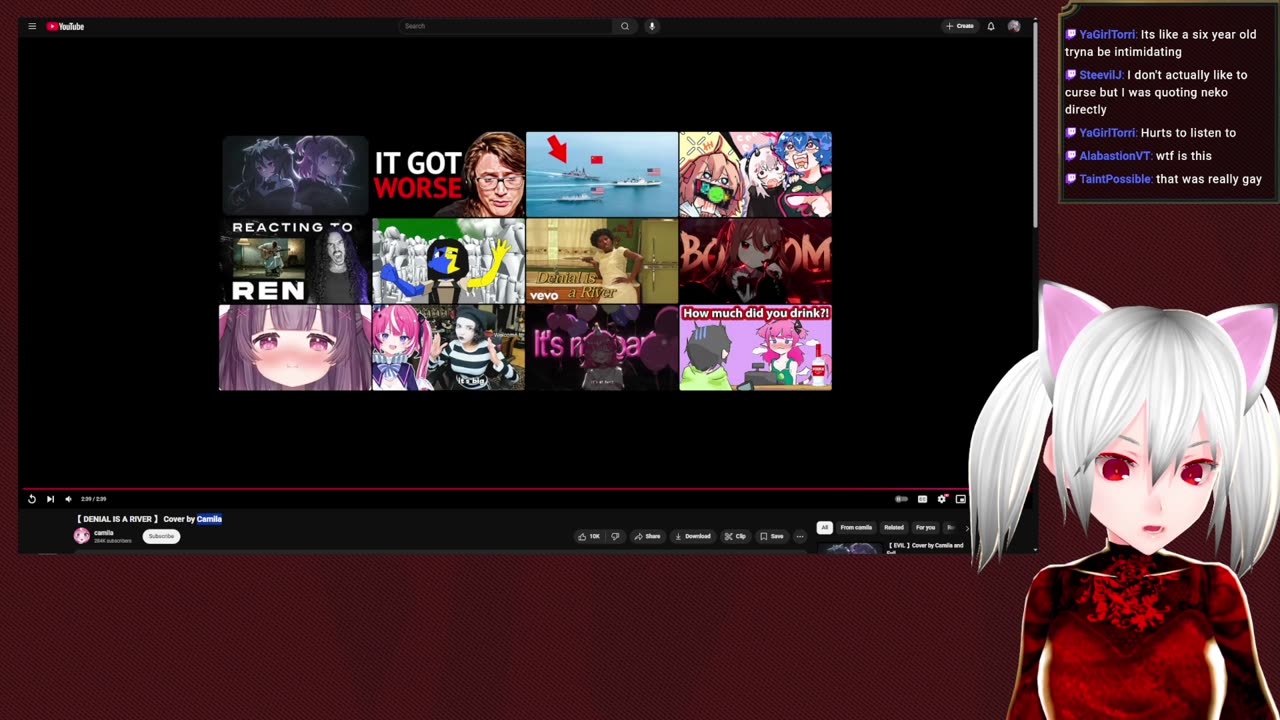Open blushing purple-haired girl thumbnail
This screenshot has width=1280, height=720.
tap(294, 348)
